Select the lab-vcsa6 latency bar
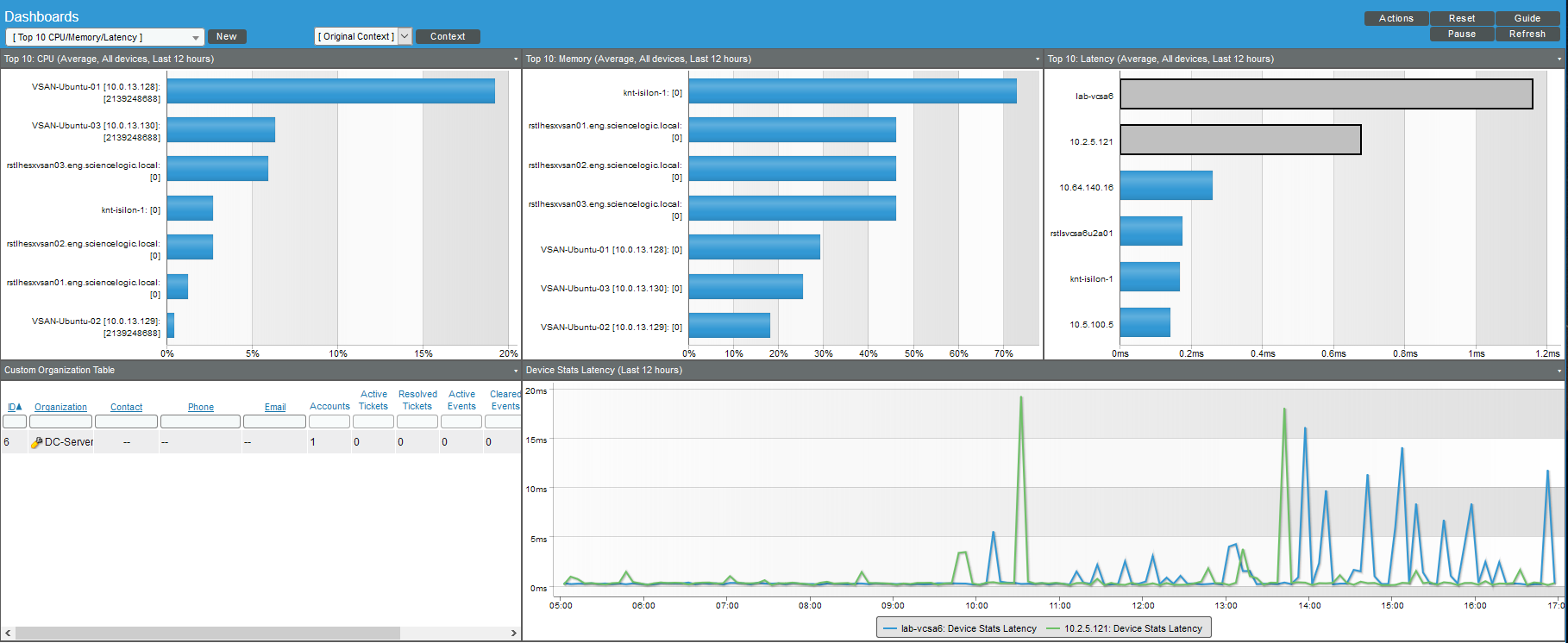The width and height of the screenshot is (1568, 643). (1326, 94)
